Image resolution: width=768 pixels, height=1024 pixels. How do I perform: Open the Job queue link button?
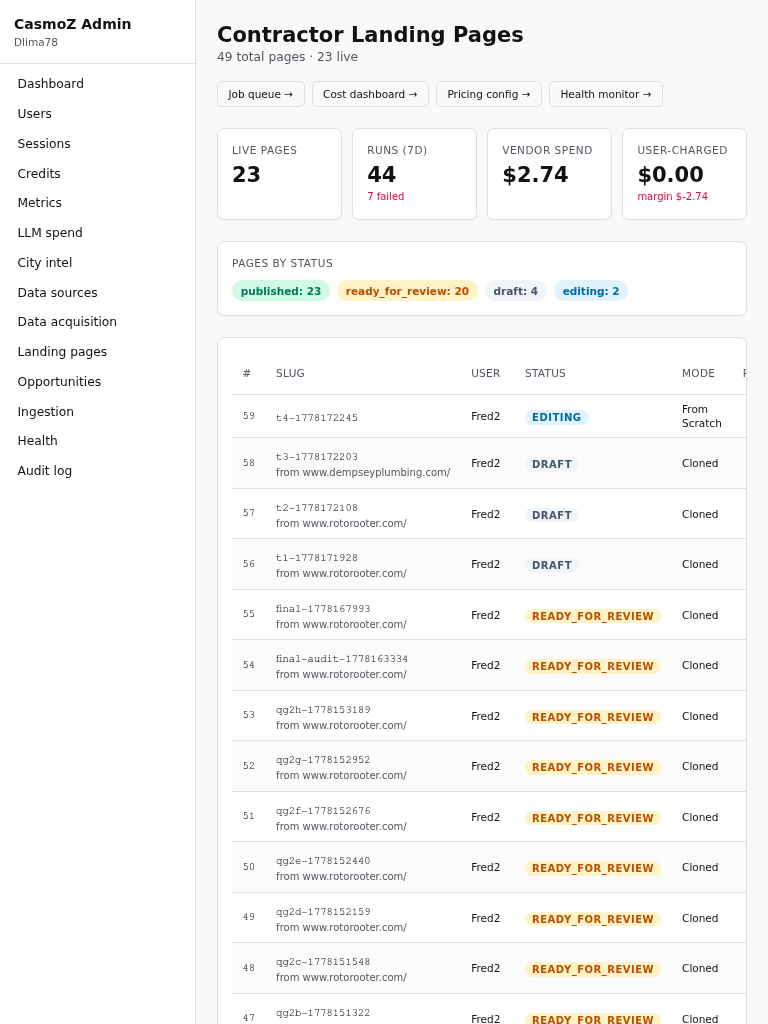261,94
